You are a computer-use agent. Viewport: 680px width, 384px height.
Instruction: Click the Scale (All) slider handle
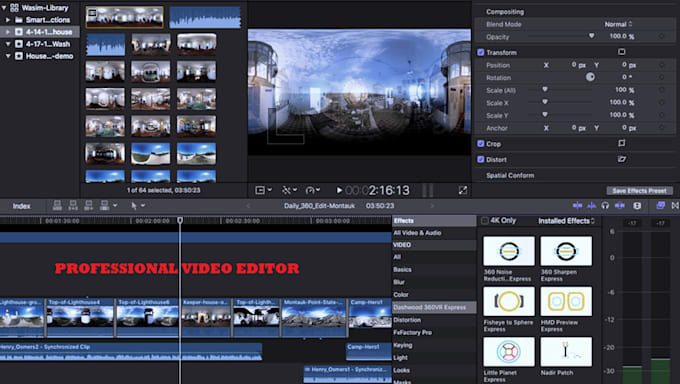click(545, 89)
